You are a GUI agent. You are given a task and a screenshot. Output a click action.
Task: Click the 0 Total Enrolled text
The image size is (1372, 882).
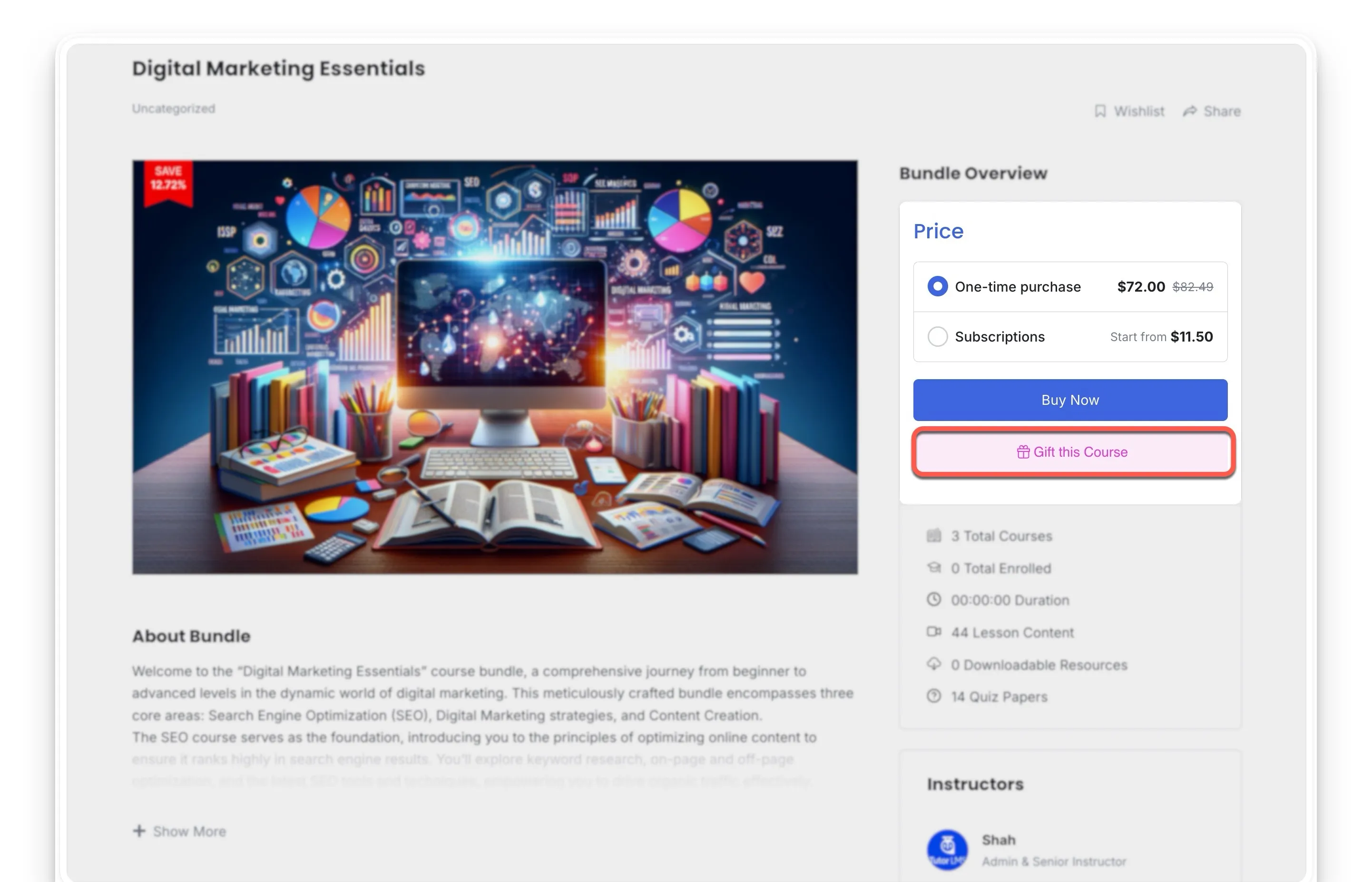1001,568
